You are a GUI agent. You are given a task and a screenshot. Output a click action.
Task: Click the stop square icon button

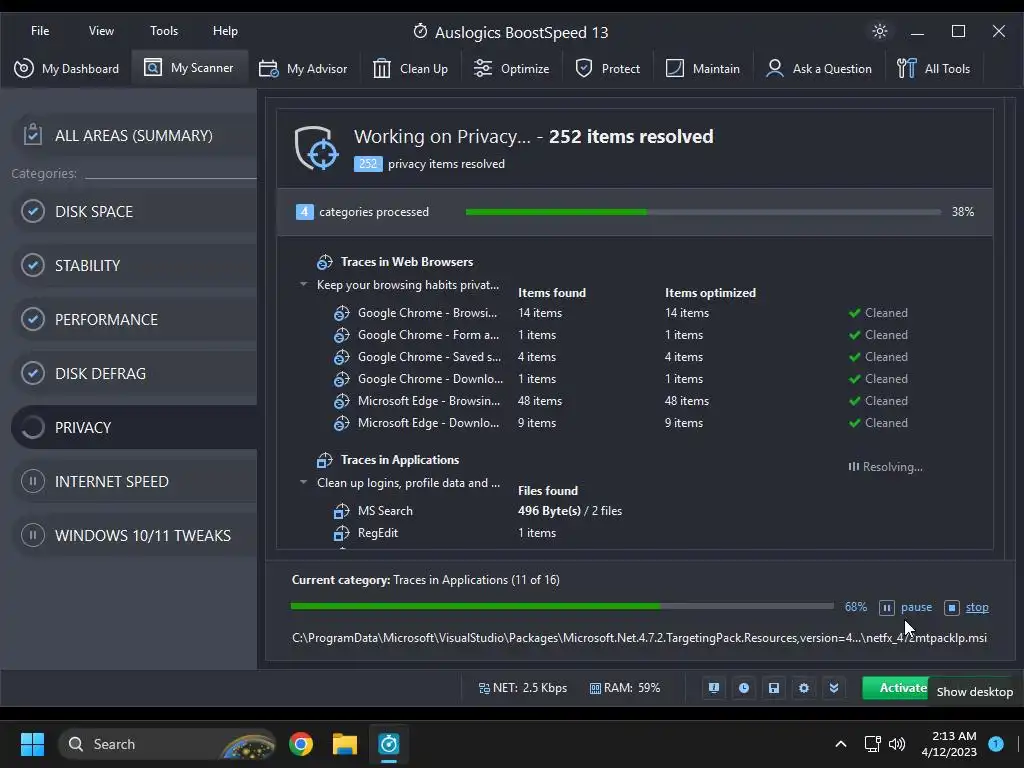point(952,608)
